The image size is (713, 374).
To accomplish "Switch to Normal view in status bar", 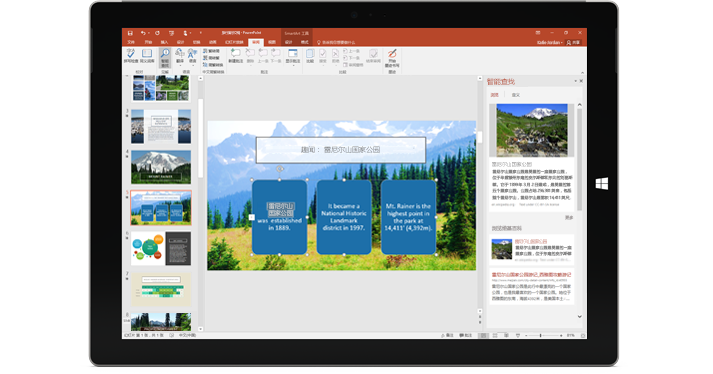I will click(483, 335).
